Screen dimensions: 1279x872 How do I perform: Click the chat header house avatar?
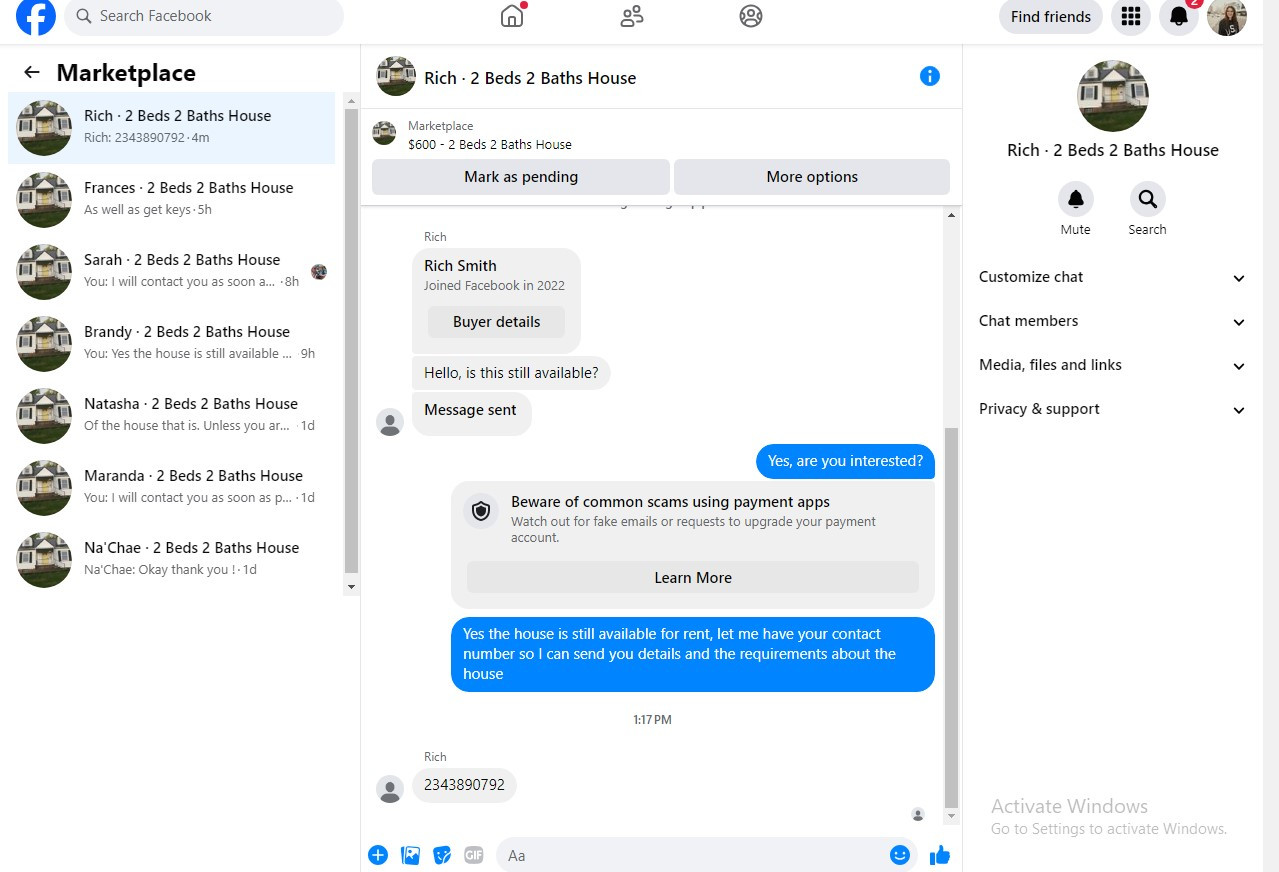coord(396,76)
